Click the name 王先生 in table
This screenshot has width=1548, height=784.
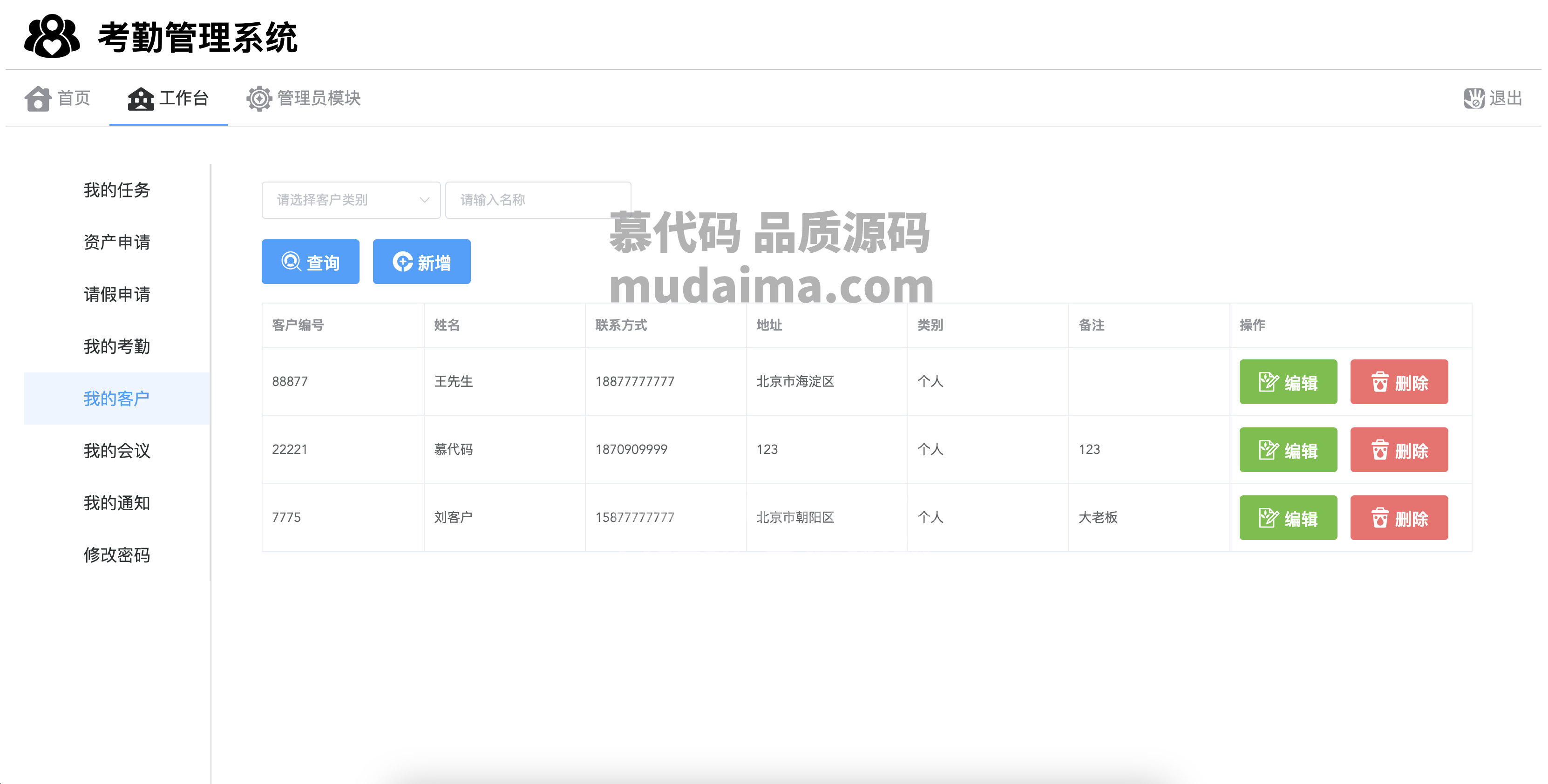click(454, 381)
